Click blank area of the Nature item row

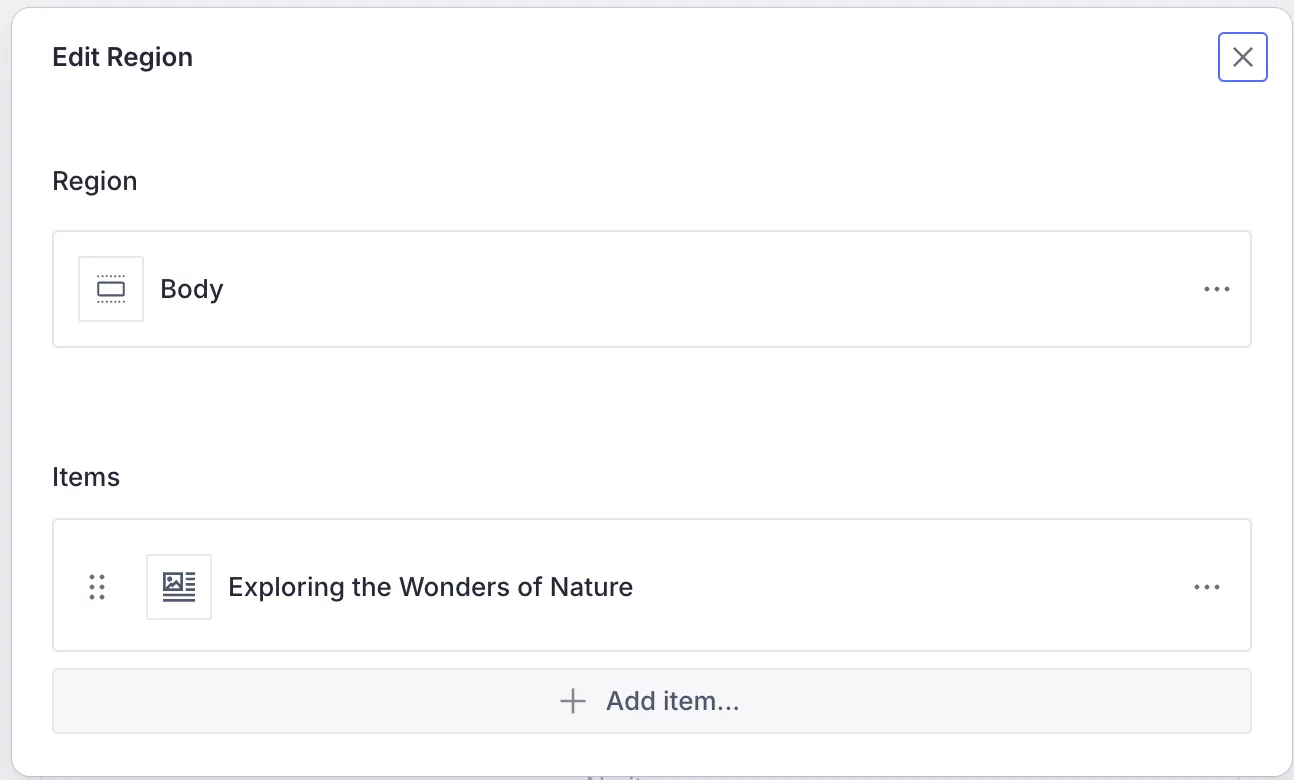click(900, 587)
